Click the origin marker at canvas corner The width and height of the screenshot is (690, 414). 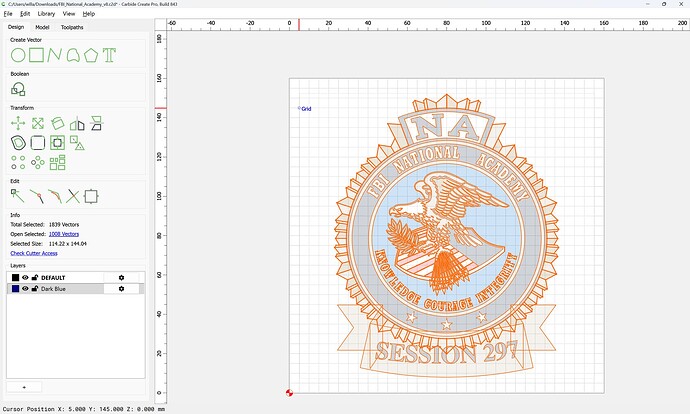pyautogui.click(x=289, y=393)
